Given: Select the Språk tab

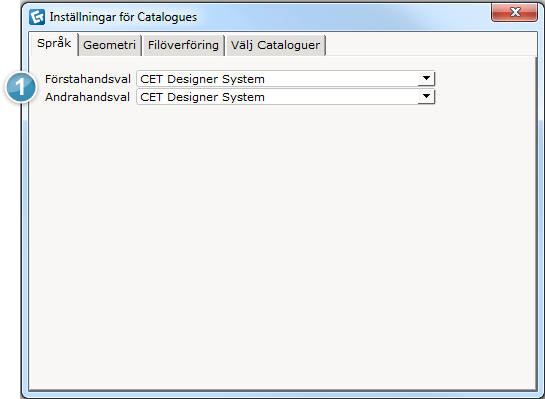Looking at the screenshot, I should (54, 43).
